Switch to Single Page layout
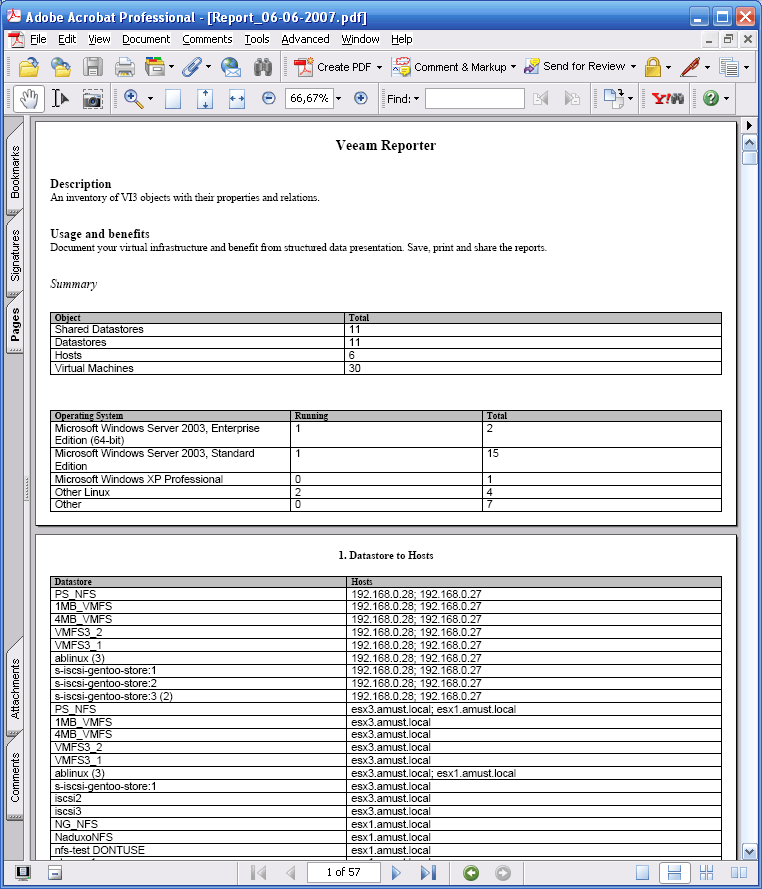Screen dimensions: 762x889 pos(642,873)
